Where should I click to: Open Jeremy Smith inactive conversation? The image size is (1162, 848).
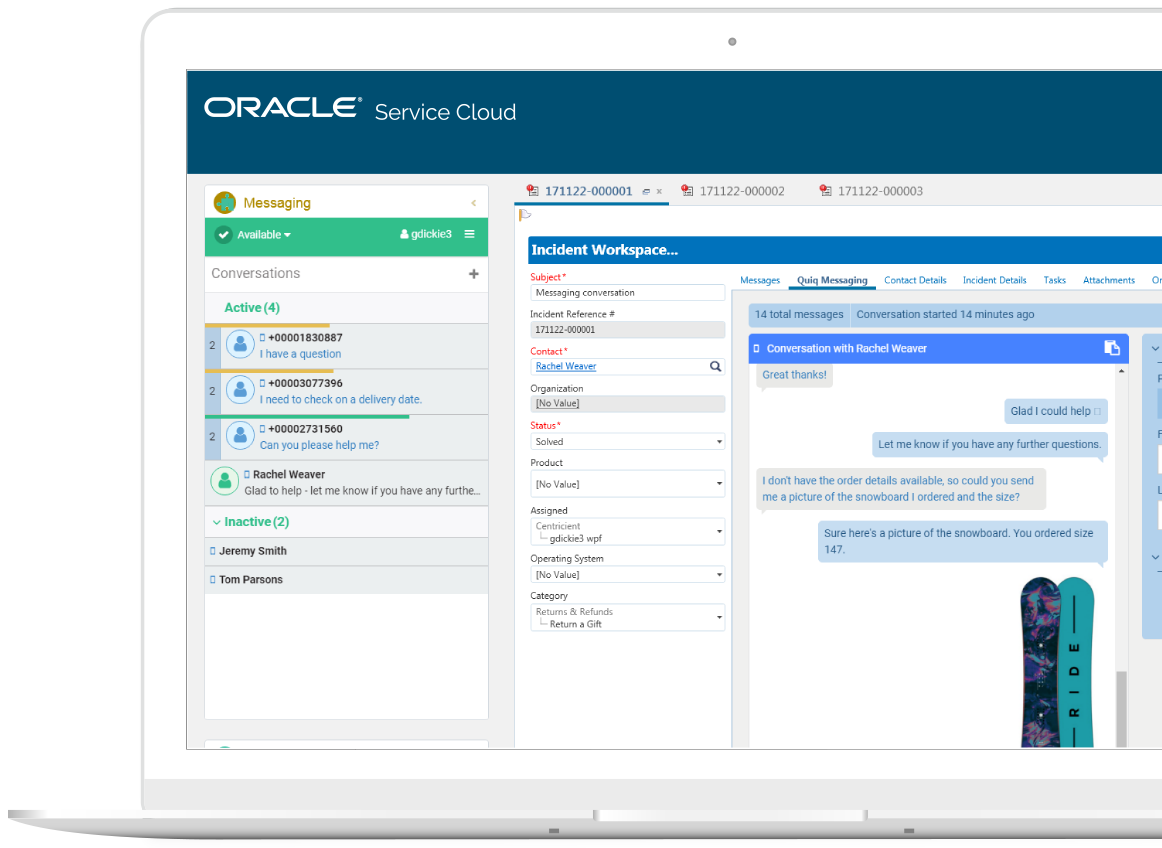[x=347, y=551]
